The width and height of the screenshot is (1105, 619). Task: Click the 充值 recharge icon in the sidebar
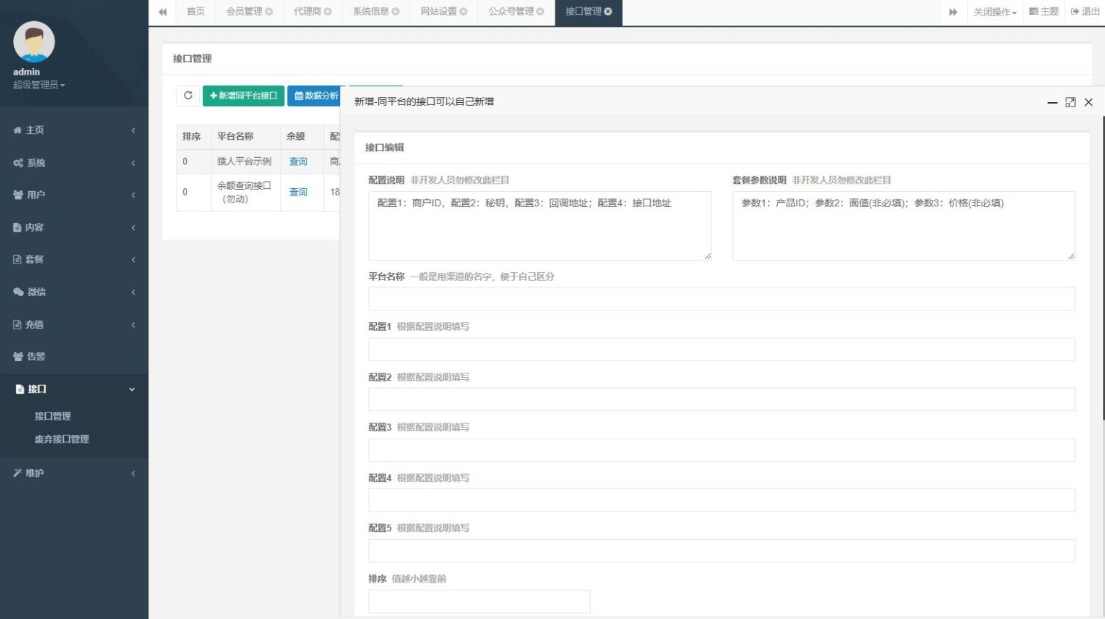17,323
